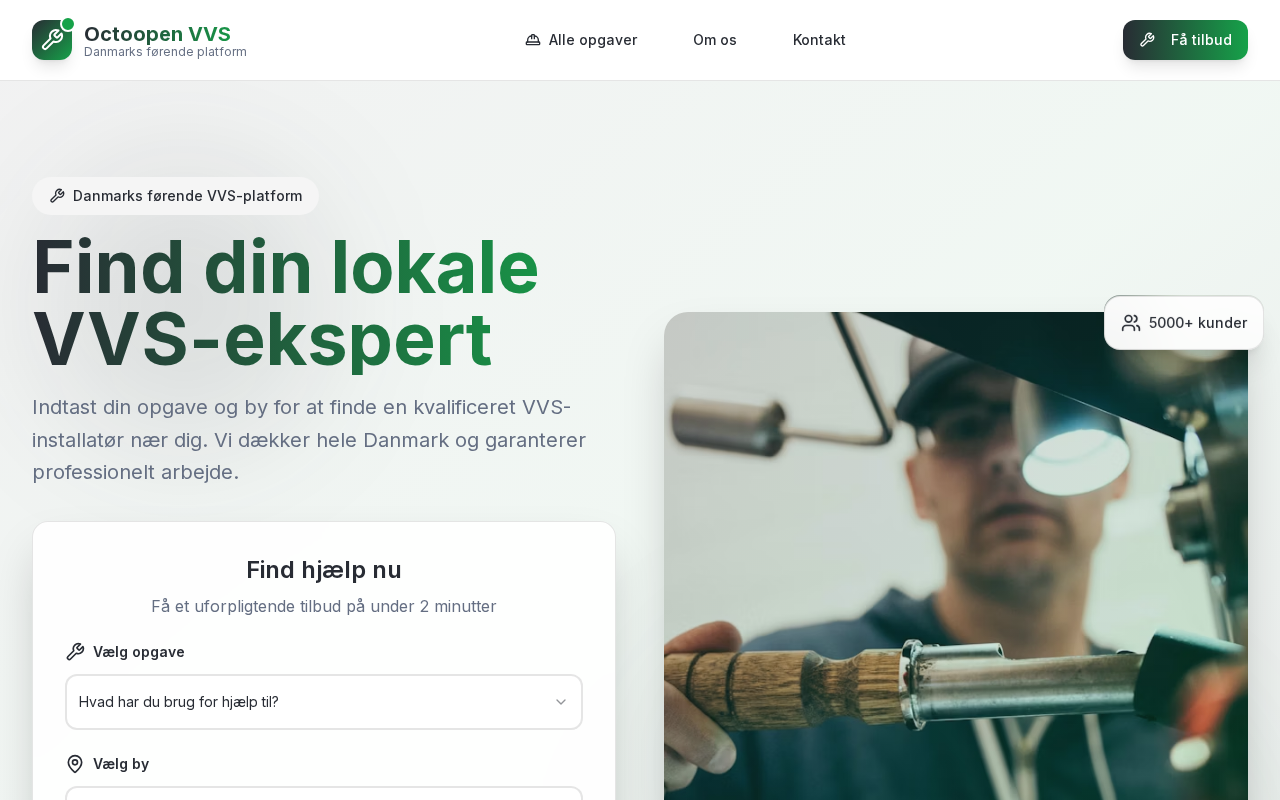Click the map pin icon next to Vælg by

75,764
